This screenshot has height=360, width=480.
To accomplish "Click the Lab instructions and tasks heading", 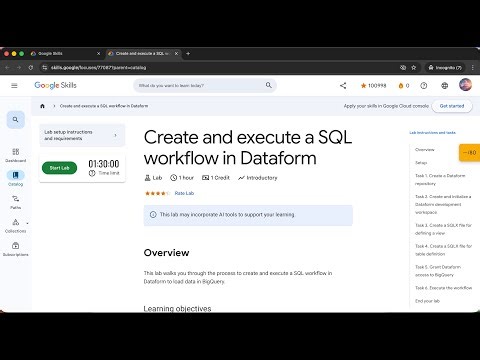I will coord(432,132).
